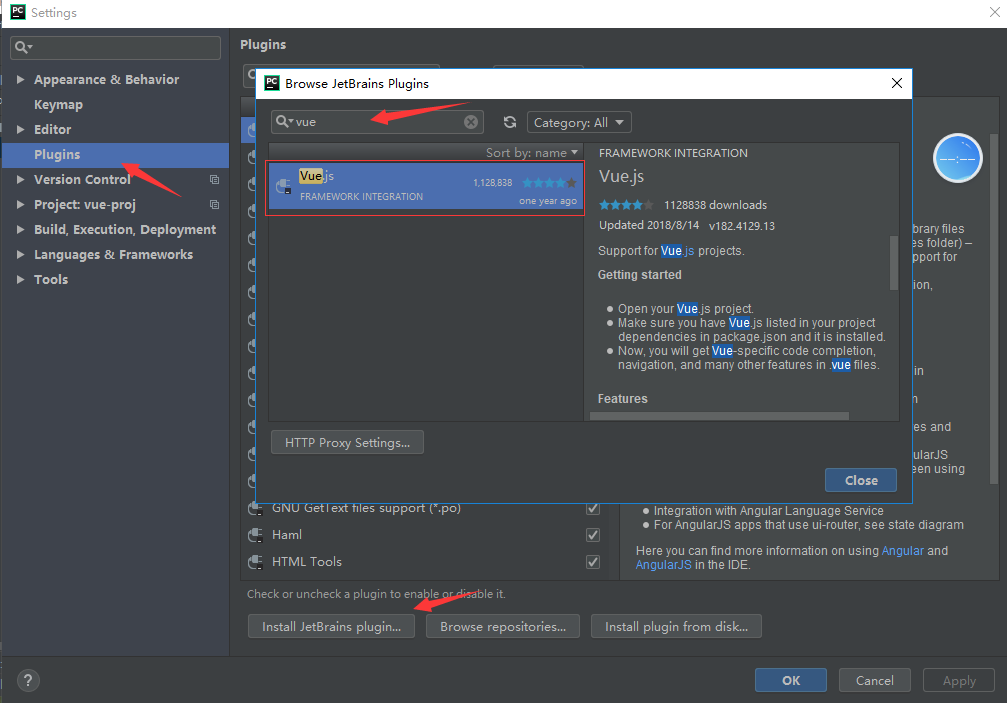Viewport: 1007px width, 703px height.
Task: Click the Project: vue-proj per-project copy icon
Action: 215,205
